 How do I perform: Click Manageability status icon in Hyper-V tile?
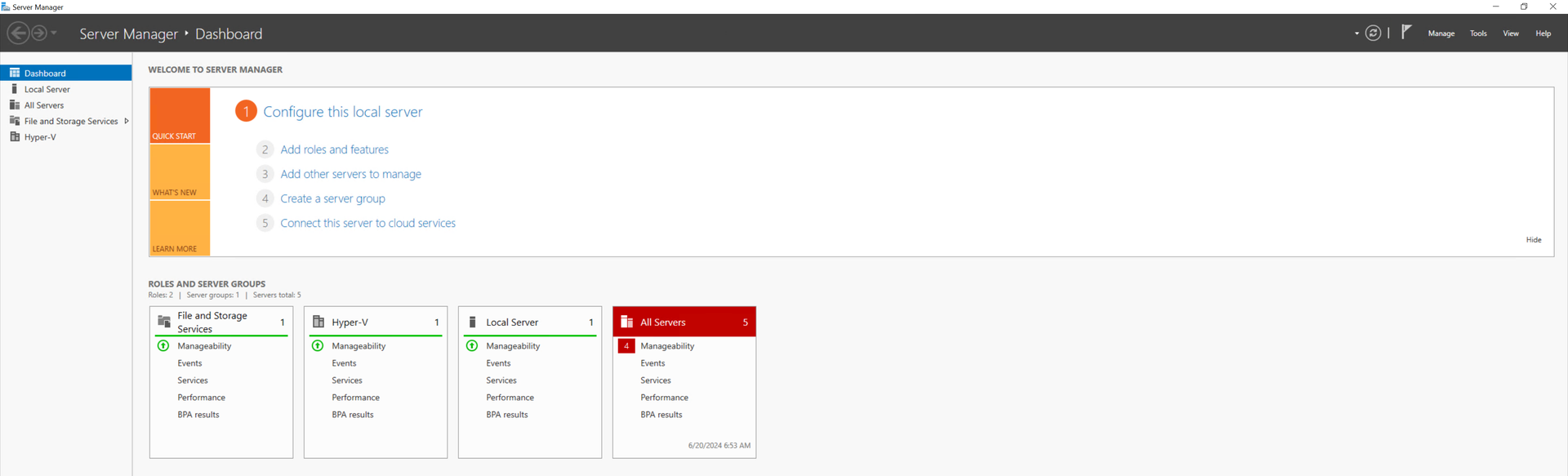pos(318,346)
